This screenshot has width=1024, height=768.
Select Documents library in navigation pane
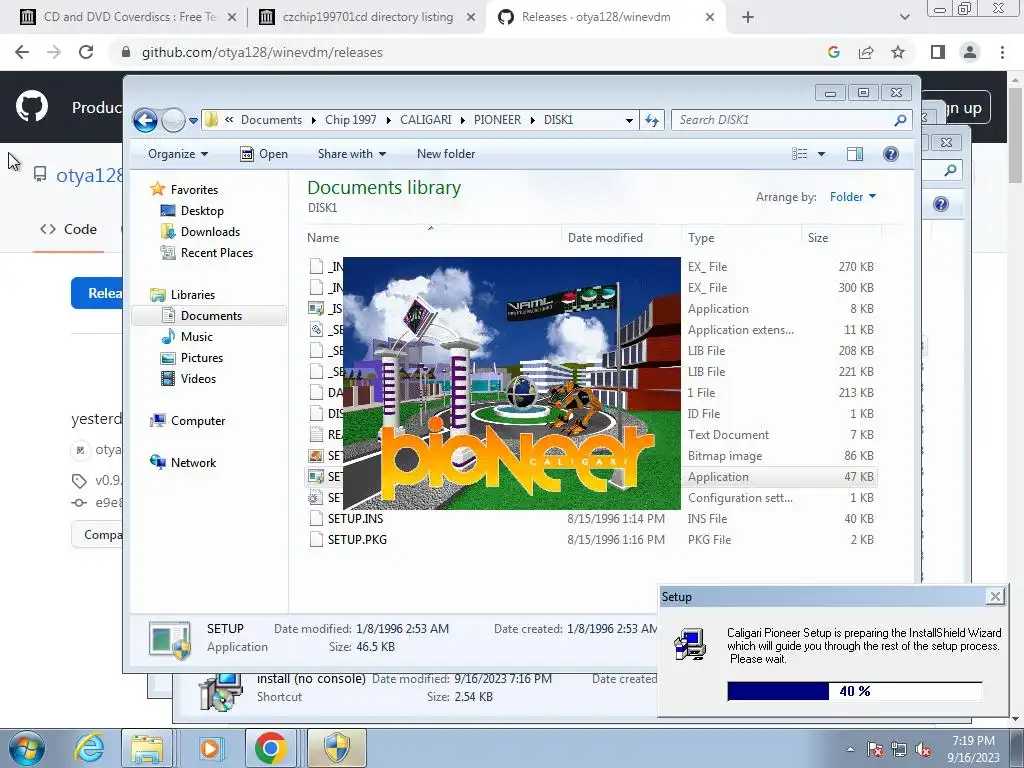211,315
